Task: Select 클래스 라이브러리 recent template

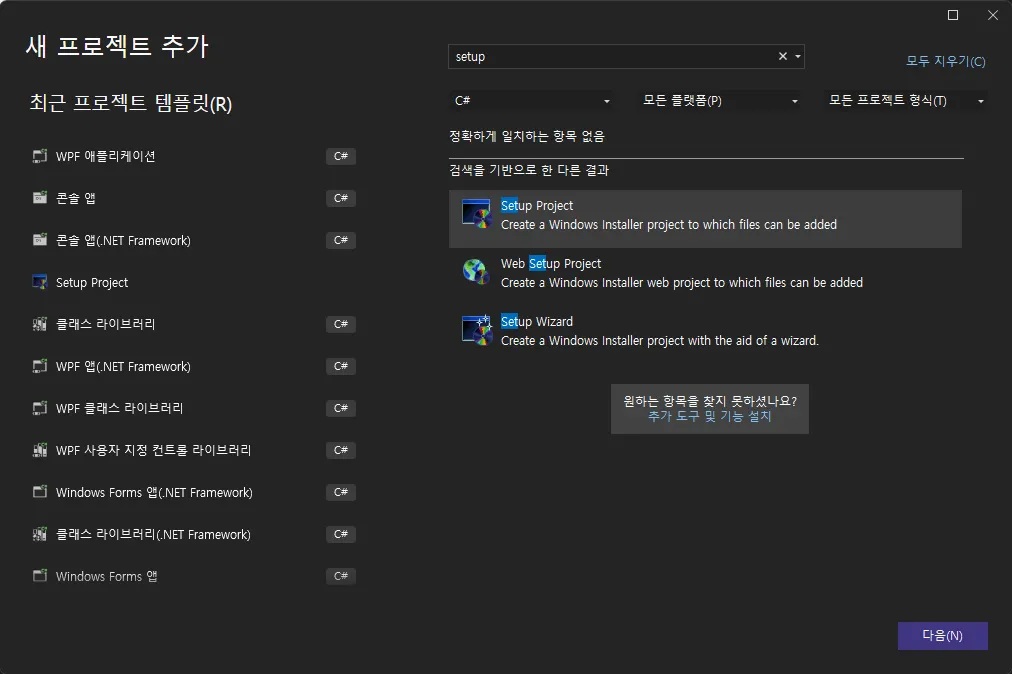Action: 194,324
